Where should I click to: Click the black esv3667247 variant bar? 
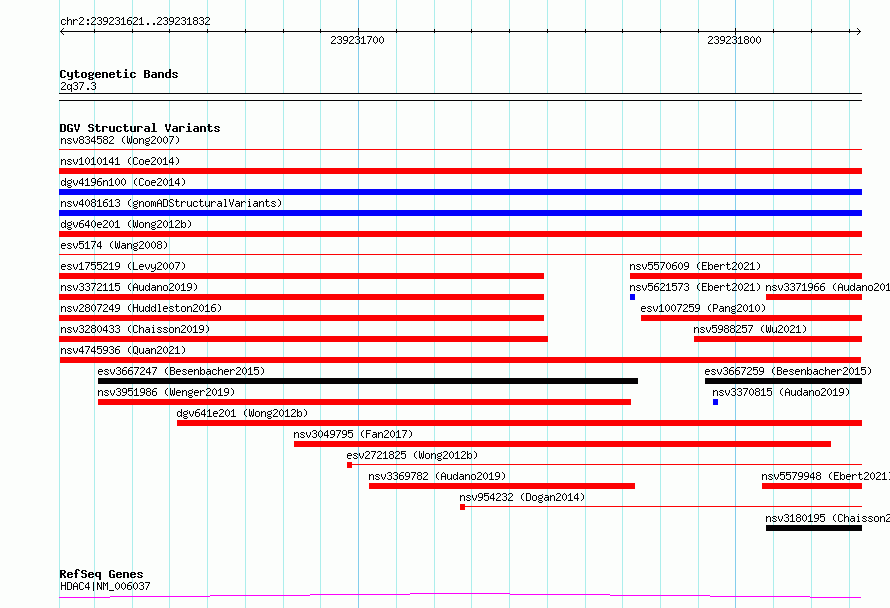(x=368, y=381)
